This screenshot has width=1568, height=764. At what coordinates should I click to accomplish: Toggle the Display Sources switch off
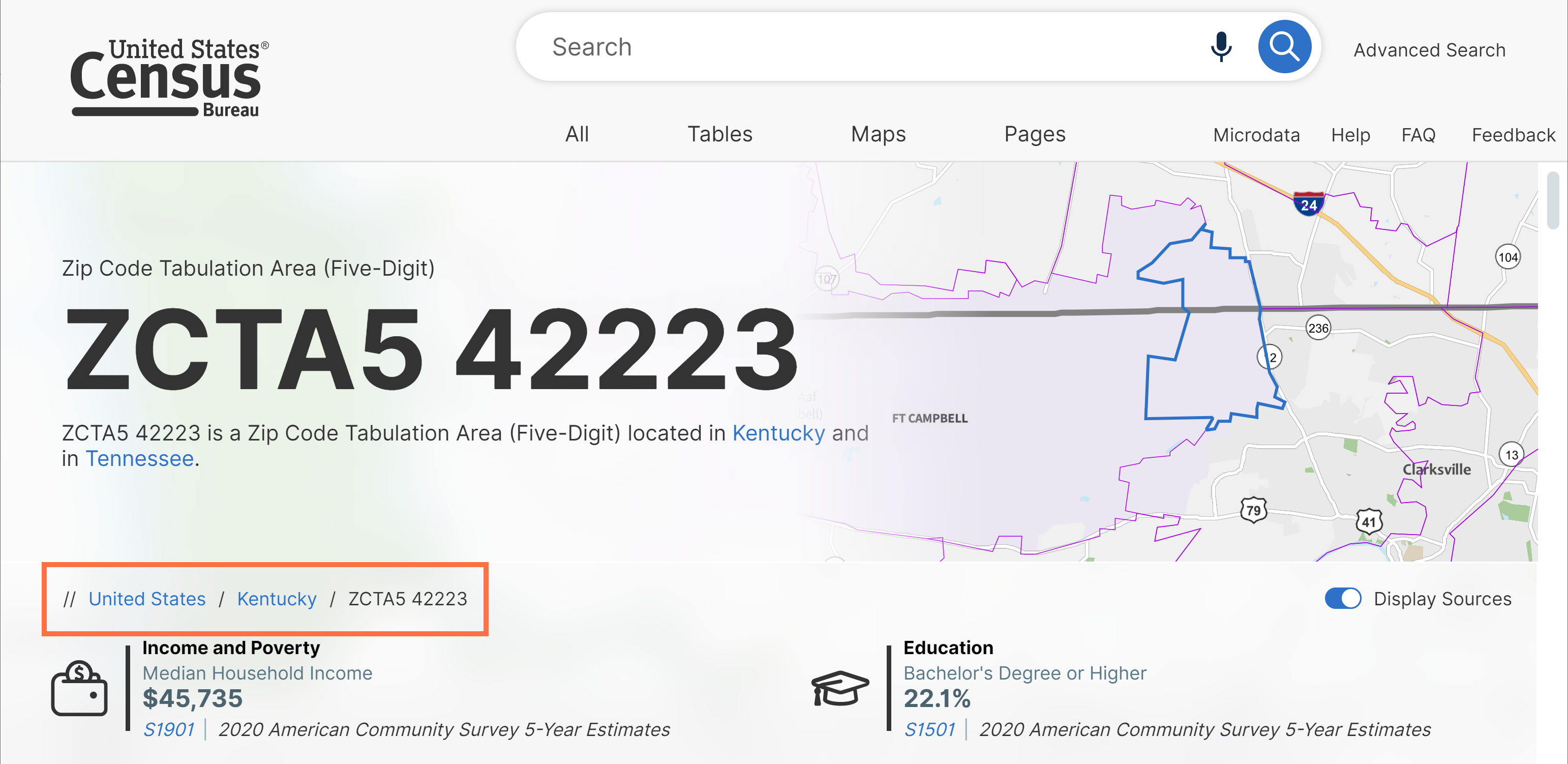pos(1343,598)
